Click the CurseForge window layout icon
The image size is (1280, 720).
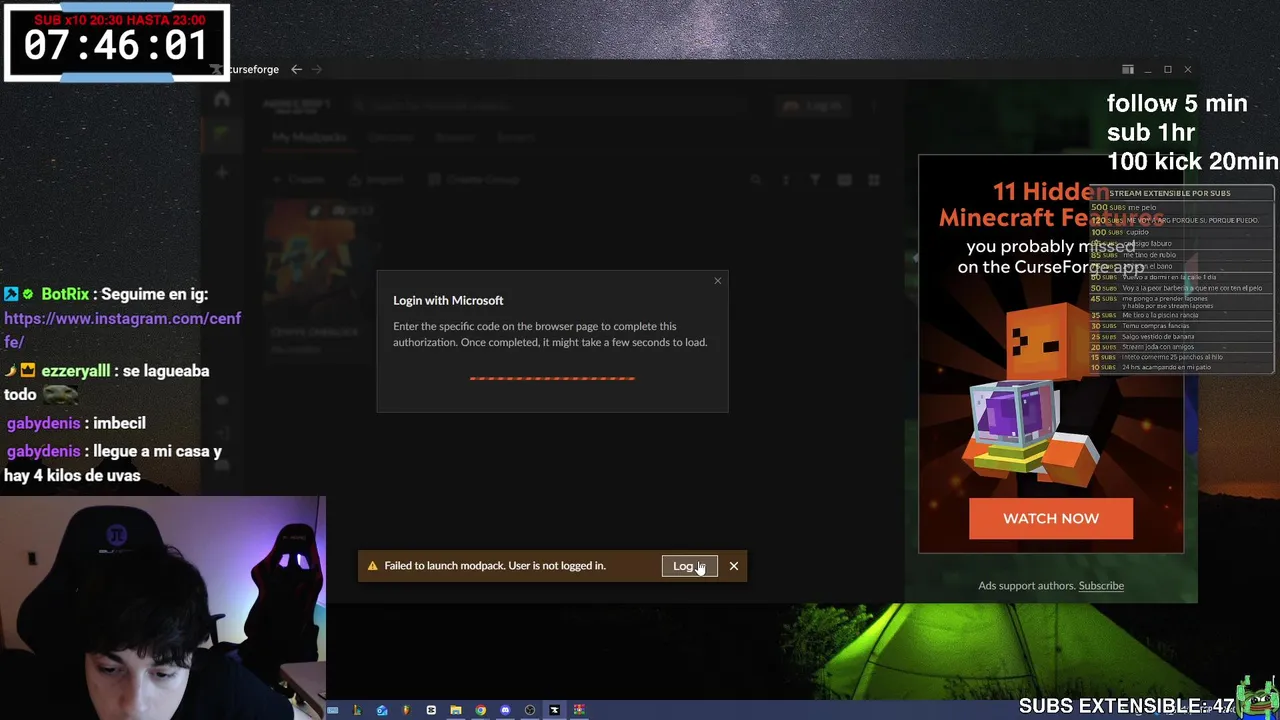(x=1128, y=70)
